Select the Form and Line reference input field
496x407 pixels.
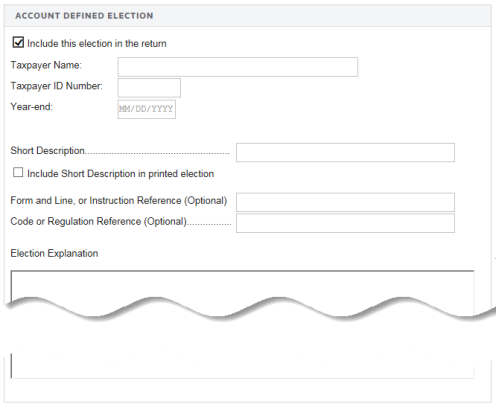(x=345, y=202)
